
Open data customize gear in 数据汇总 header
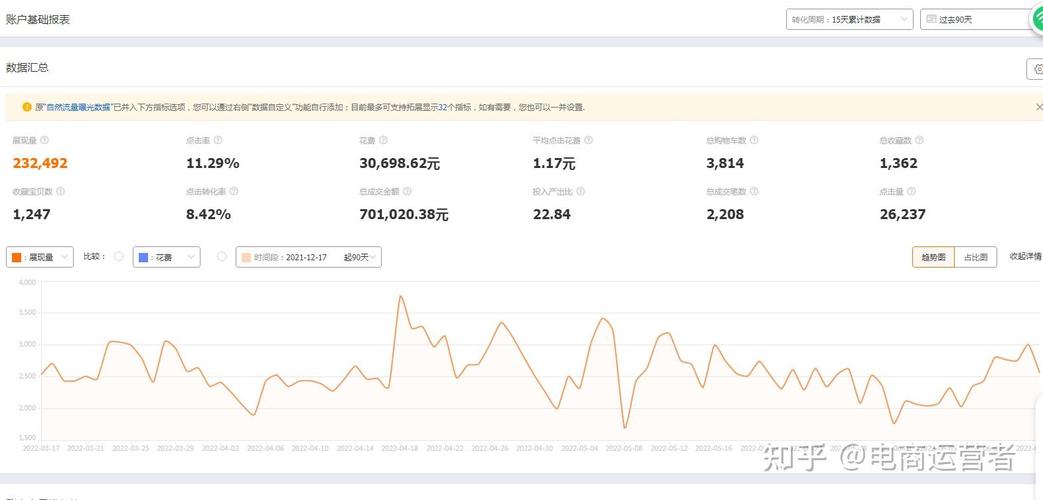(1037, 68)
